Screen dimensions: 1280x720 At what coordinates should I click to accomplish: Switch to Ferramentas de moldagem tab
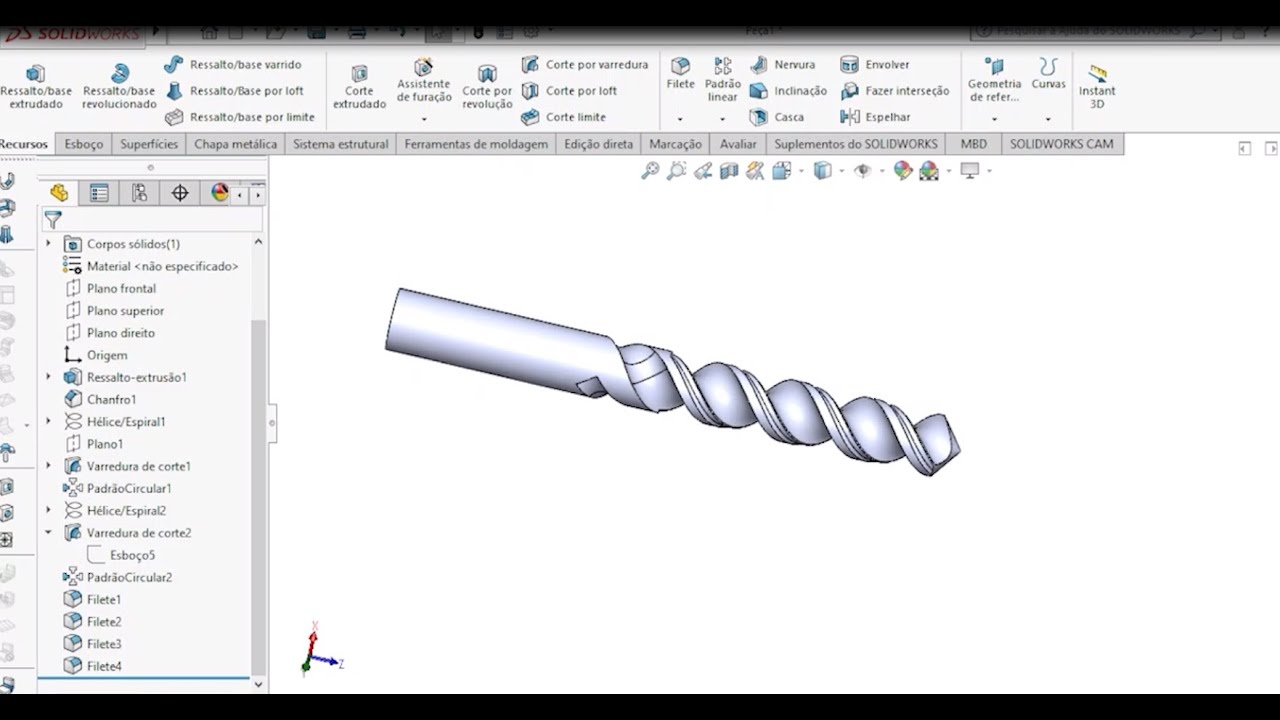[x=476, y=144]
